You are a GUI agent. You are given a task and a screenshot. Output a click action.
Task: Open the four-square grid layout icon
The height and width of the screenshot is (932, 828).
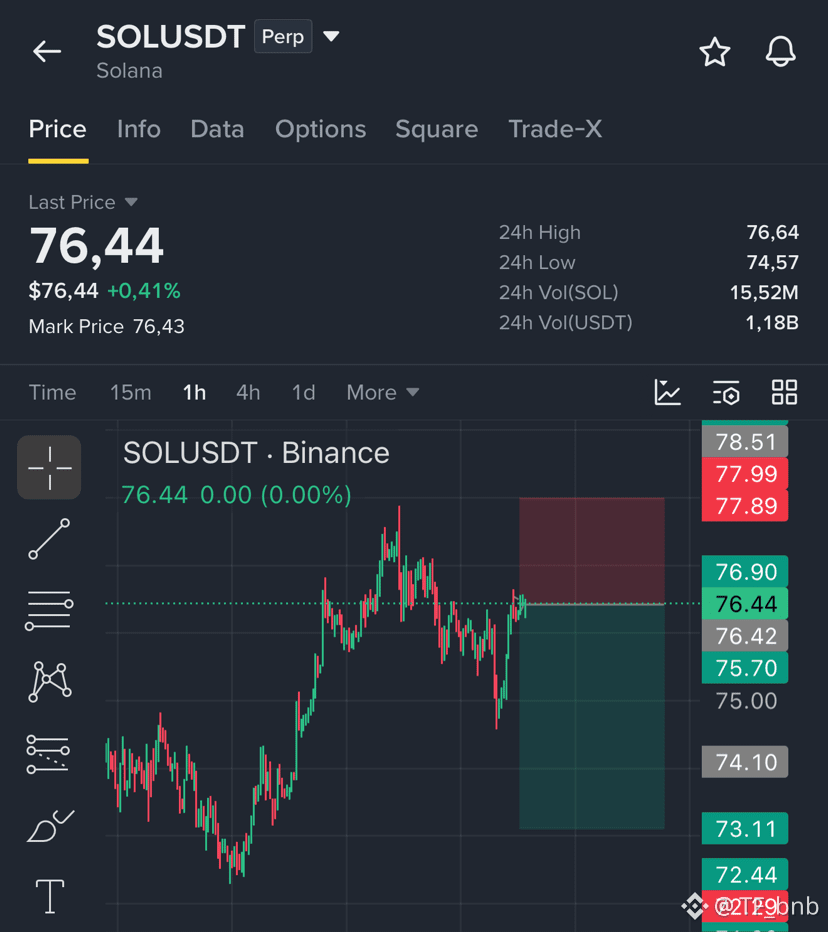(784, 392)
